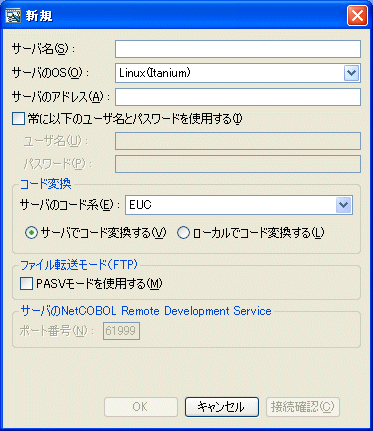Click the キャンセル button
Viewport: 373px width, 431px height.
pyautogui.click(x=222, y=407)
